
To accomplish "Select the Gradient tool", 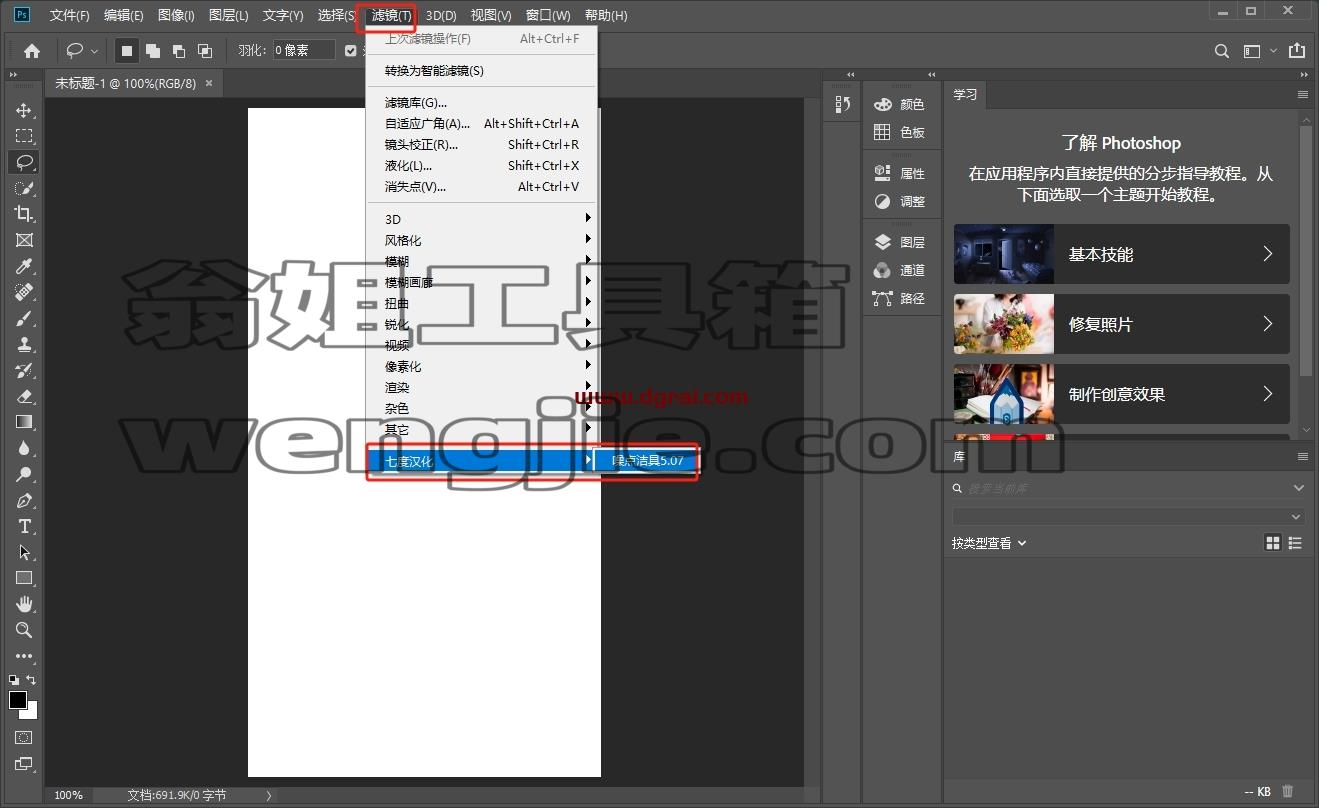I will click(24, 422).
